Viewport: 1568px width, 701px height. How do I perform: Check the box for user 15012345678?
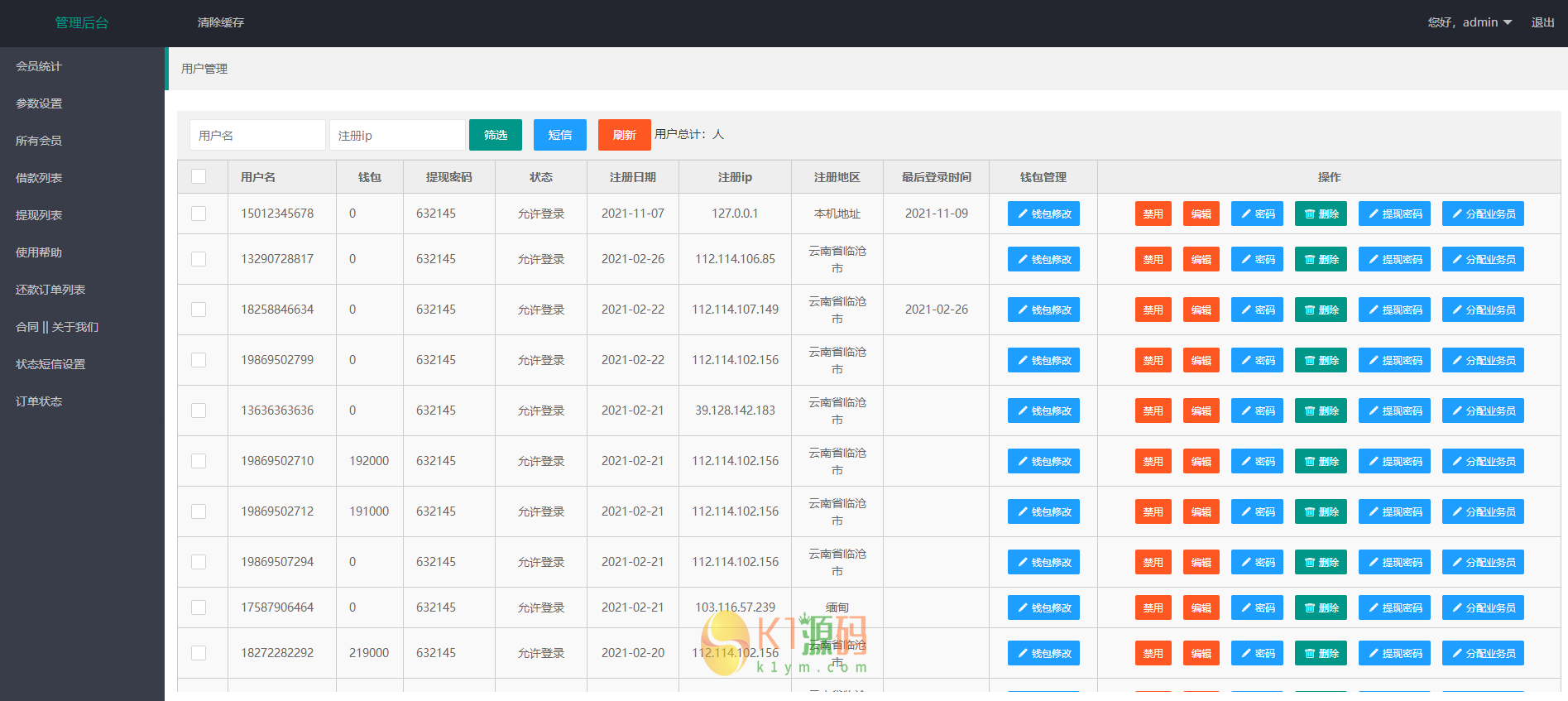tap(199, 214)
